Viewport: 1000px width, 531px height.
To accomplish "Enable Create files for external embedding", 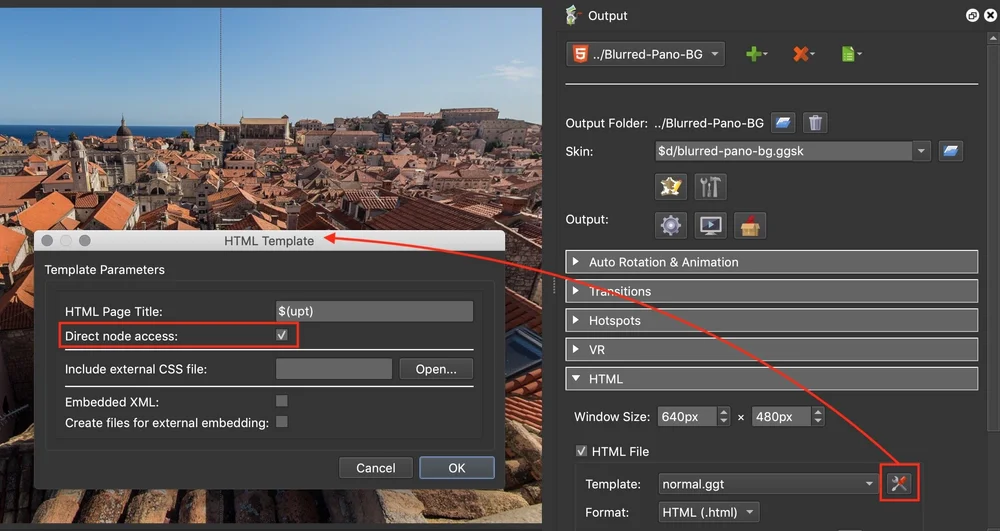I will [x=281, y=422].
